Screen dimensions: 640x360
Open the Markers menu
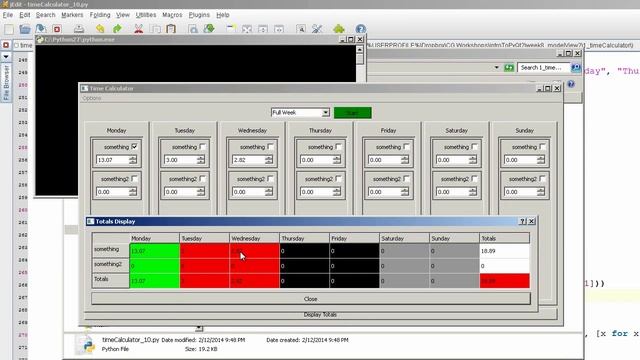coord(72,15)
